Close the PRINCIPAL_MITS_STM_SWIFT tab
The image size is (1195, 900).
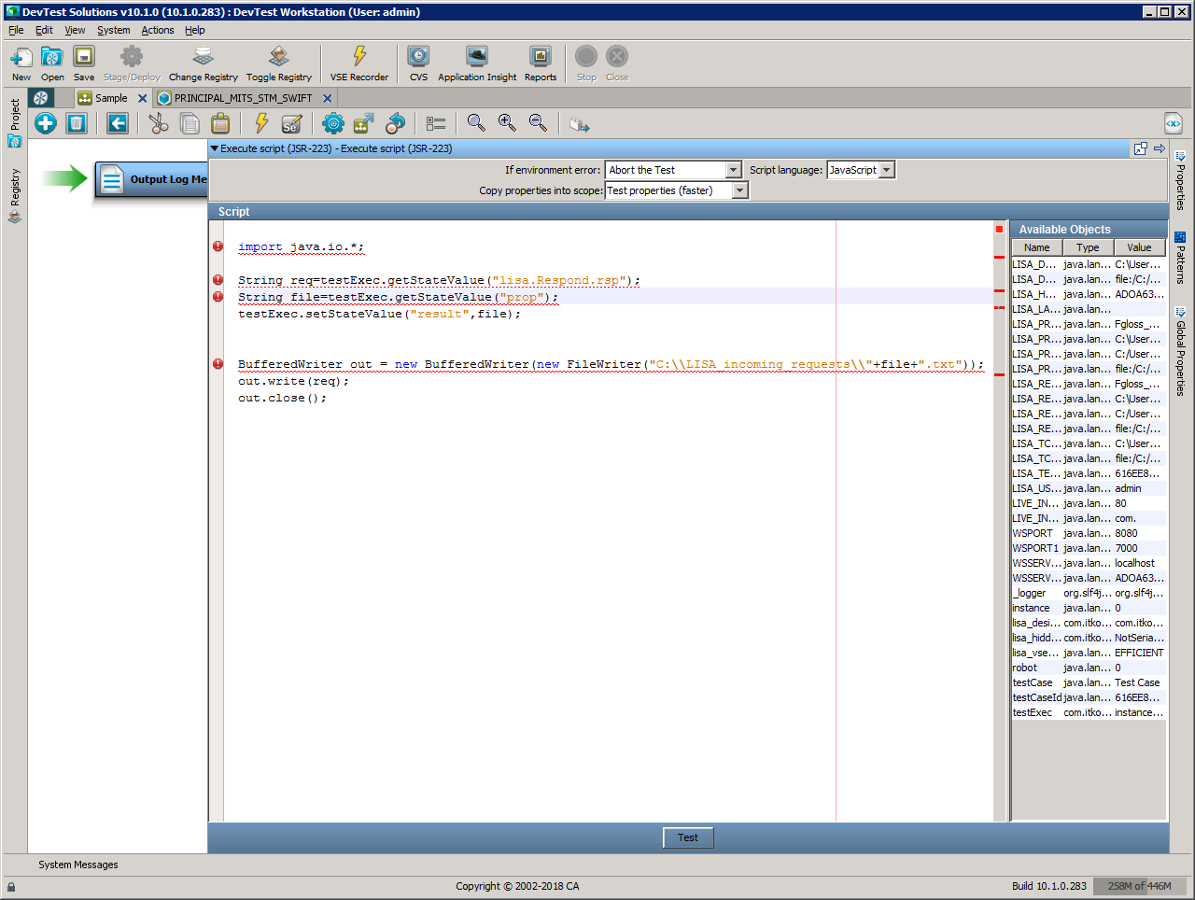coord(327,98)
